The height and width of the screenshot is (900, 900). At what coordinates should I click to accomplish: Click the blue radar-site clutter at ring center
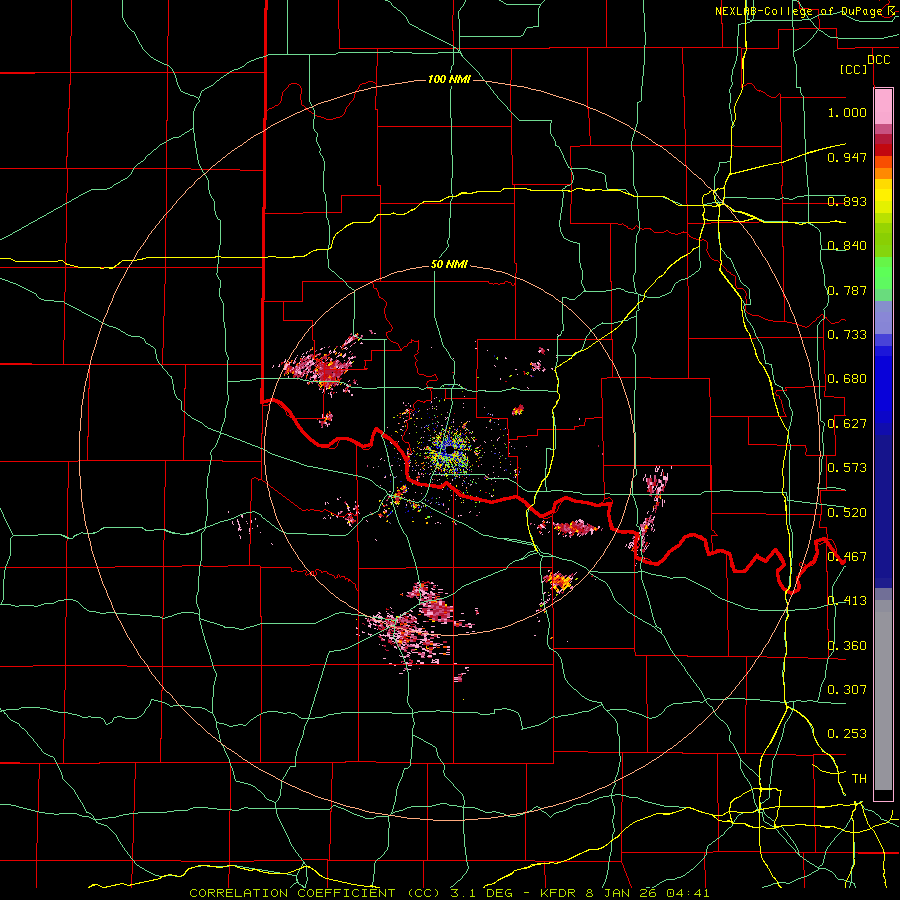(x=448, y=451)
